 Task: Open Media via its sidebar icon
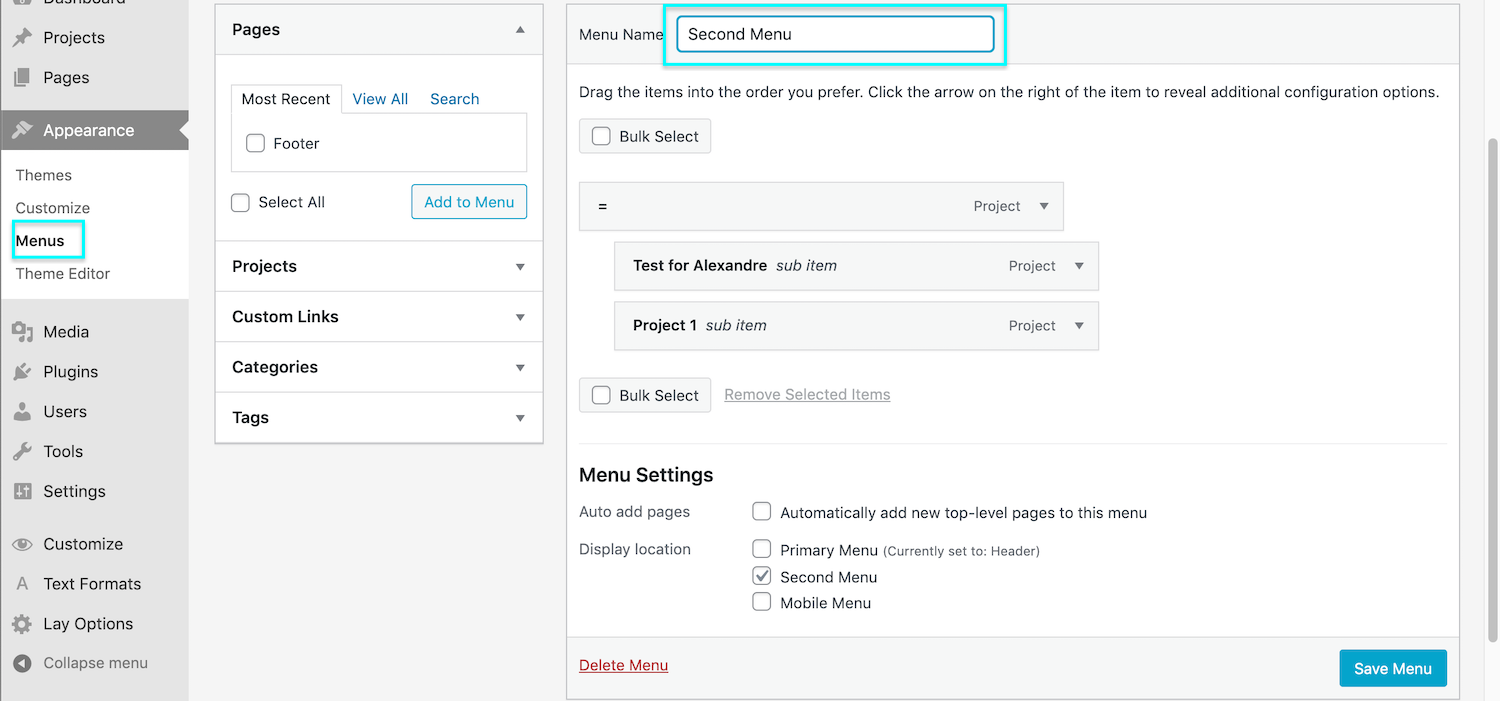pos(22,332)
